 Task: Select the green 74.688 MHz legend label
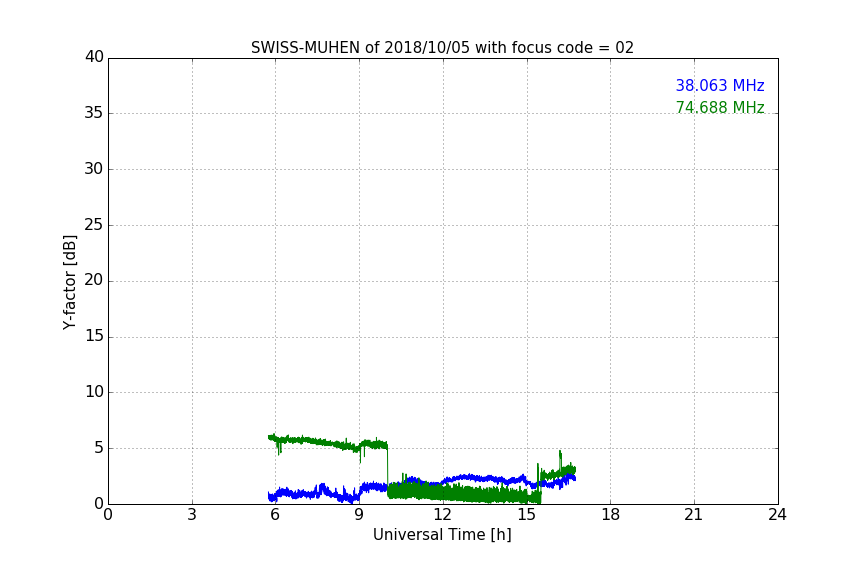pos(720,107)
